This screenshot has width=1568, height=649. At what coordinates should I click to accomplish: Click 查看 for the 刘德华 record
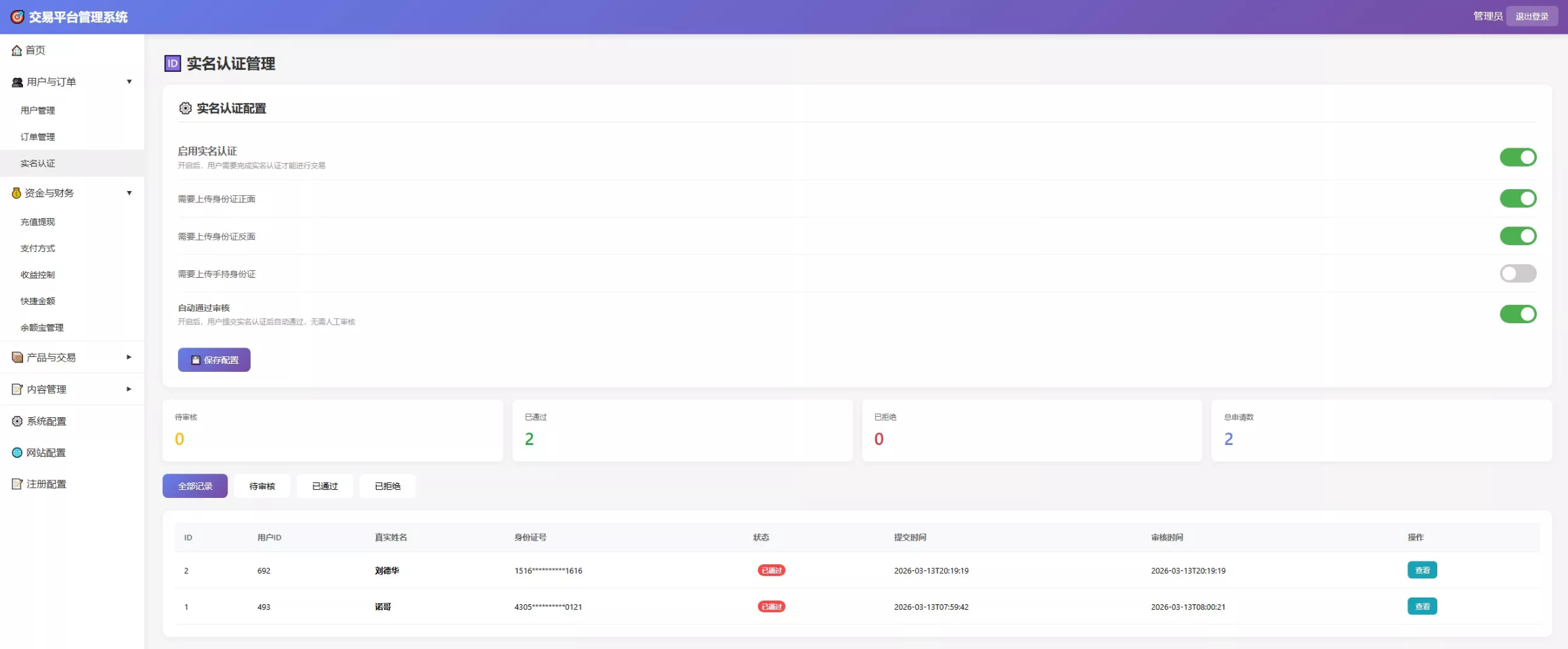coord(1422,570)
